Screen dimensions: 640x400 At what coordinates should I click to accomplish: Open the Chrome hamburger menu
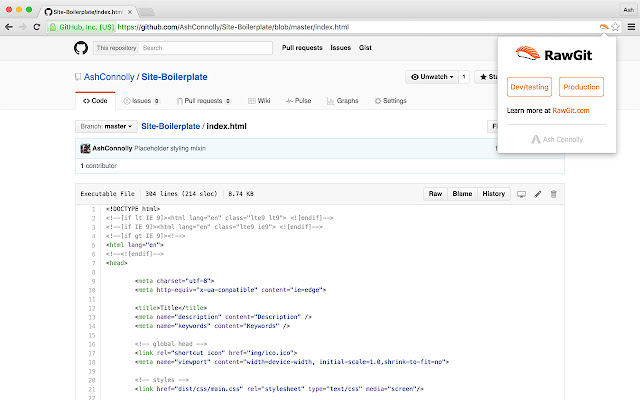click(631, 27)
